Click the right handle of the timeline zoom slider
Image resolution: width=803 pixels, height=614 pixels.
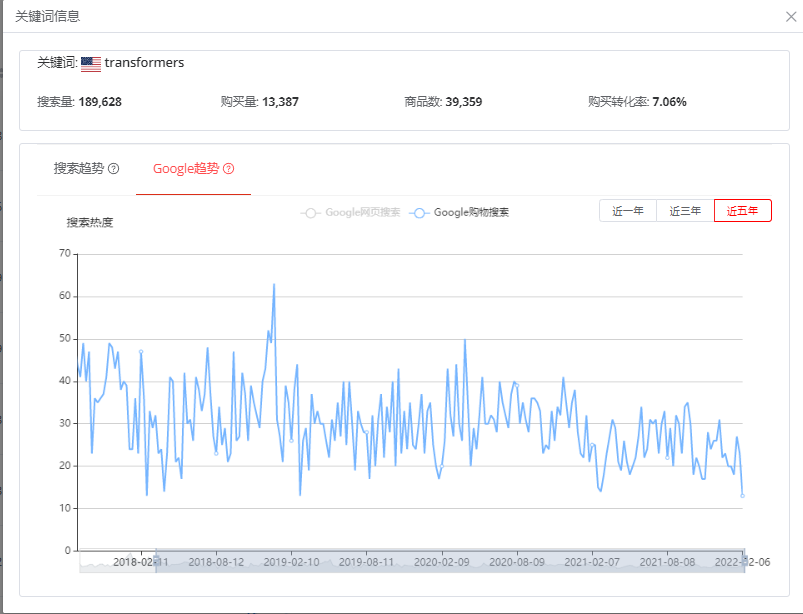pyautogui.click(x=744, y=562)
